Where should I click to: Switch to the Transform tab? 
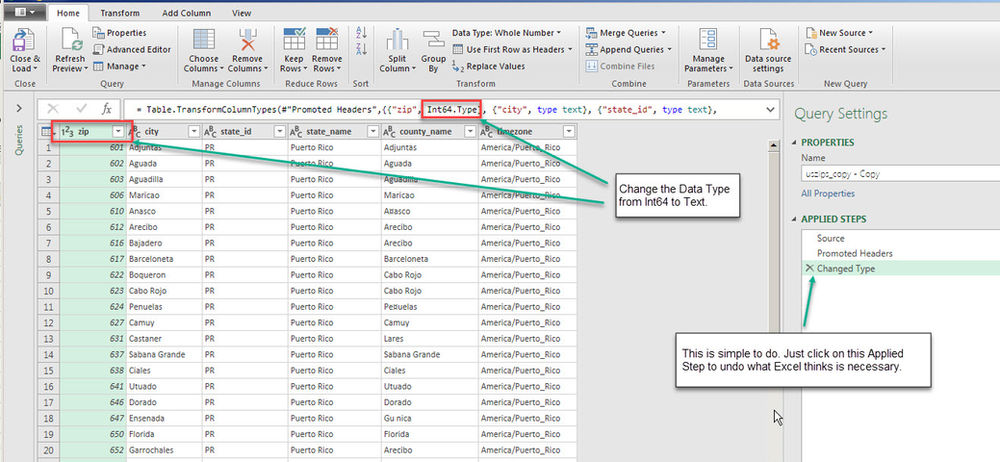pyautogui.click(x=120, y=12)
